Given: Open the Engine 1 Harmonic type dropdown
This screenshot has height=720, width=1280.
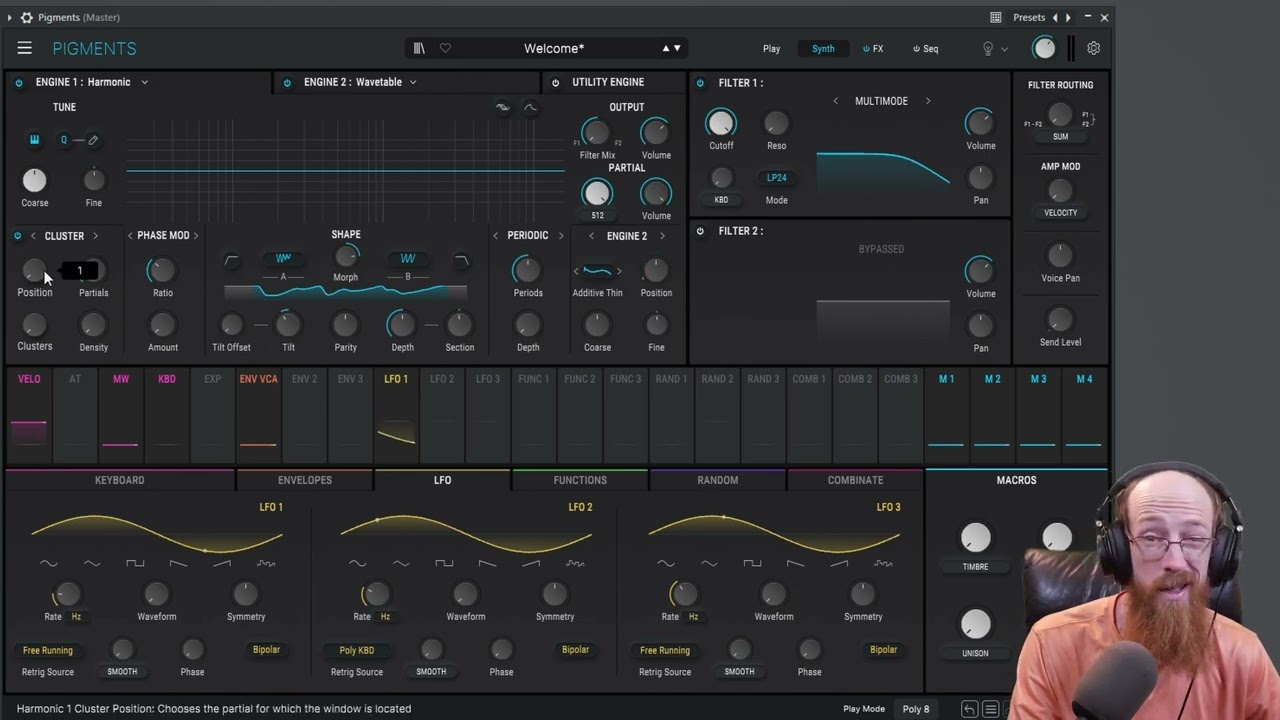Looking at the screenshot, I should 92,82.
